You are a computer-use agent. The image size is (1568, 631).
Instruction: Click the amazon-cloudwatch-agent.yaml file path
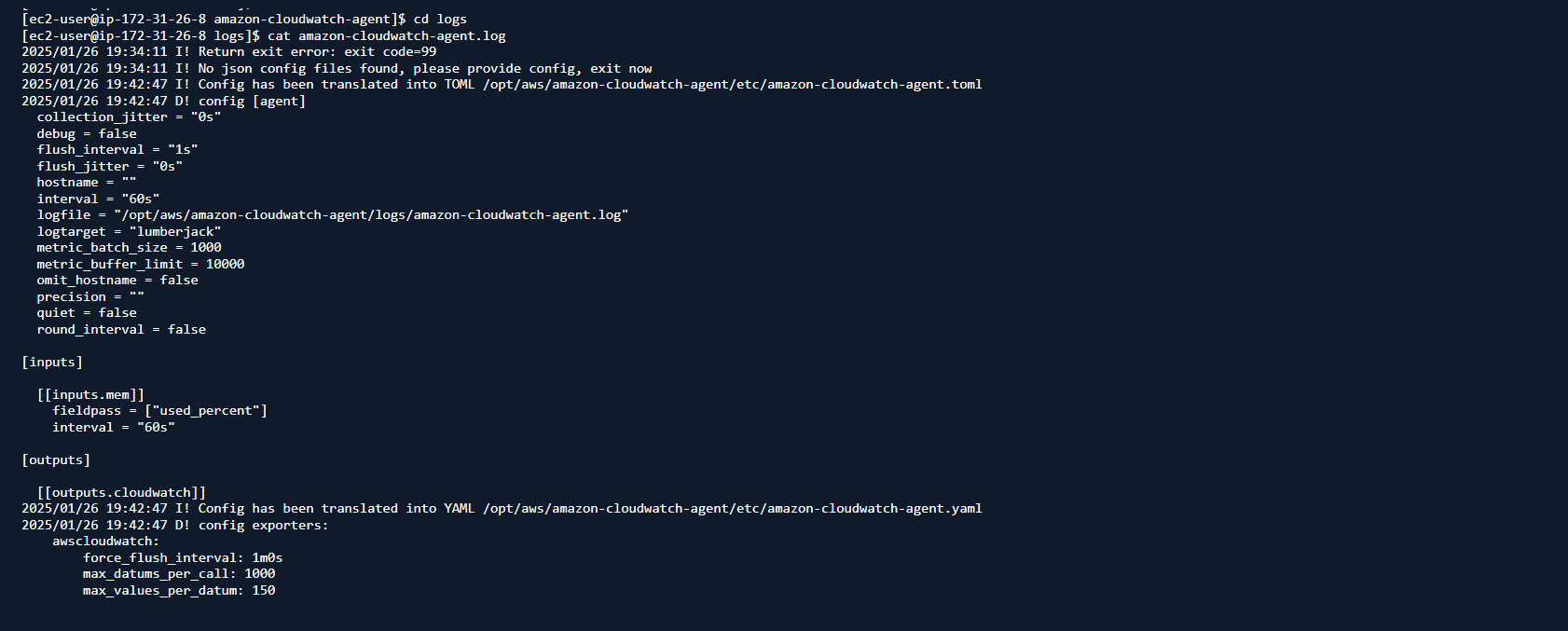tap(733, 509)
